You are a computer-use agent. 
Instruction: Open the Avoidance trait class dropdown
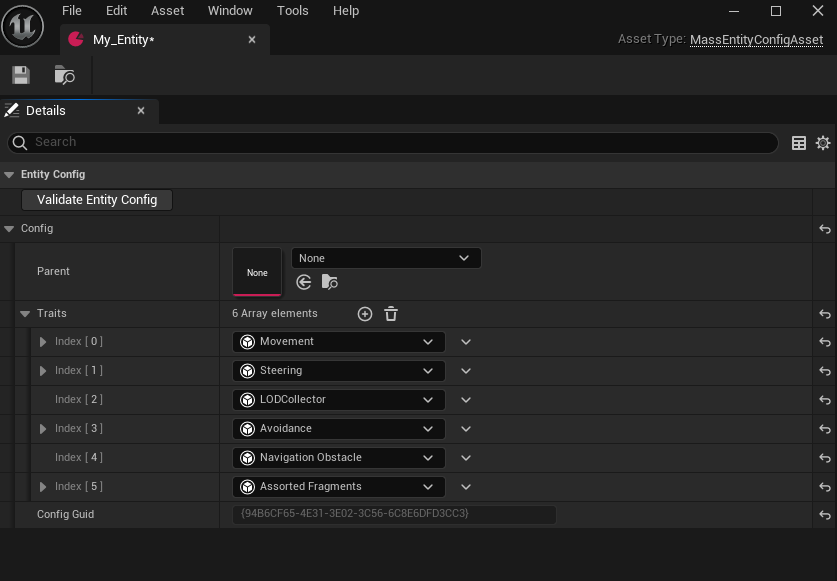[x=338, y=429]
